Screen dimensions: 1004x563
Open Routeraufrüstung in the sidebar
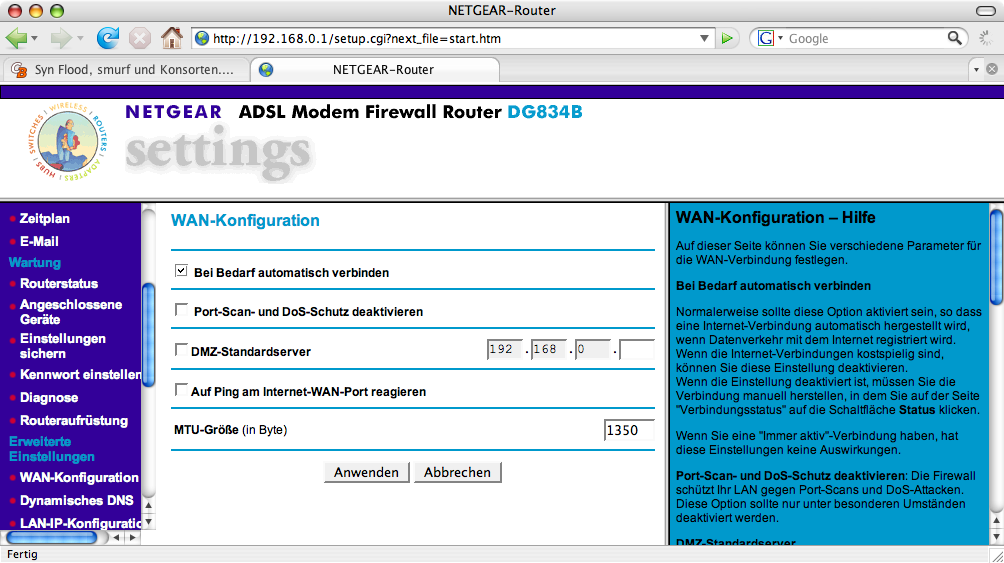tap(74, 420)
